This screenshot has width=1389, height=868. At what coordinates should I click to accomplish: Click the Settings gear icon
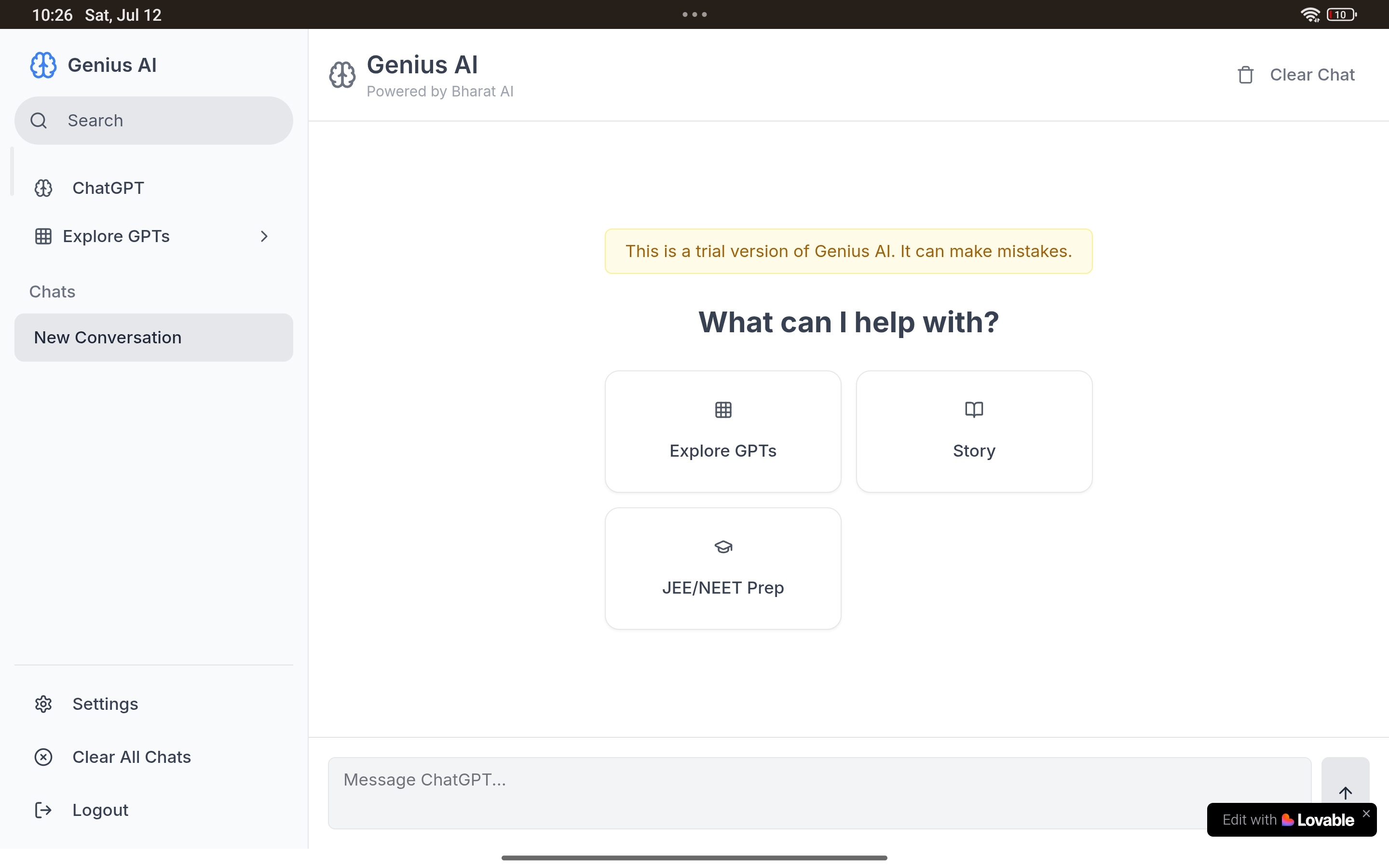[x=43, y=704]
